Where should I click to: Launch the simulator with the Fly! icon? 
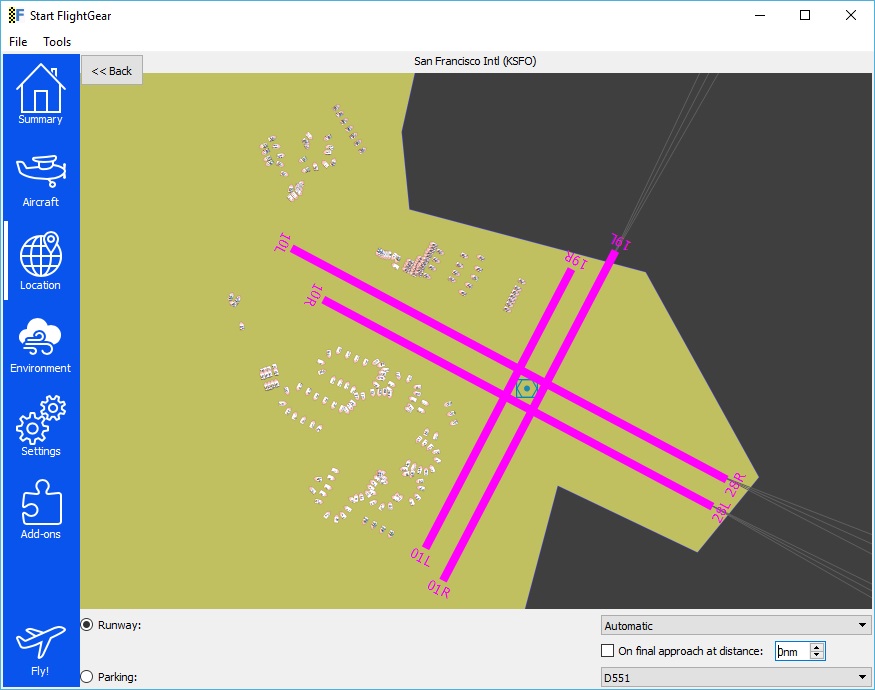pos(41,651)
